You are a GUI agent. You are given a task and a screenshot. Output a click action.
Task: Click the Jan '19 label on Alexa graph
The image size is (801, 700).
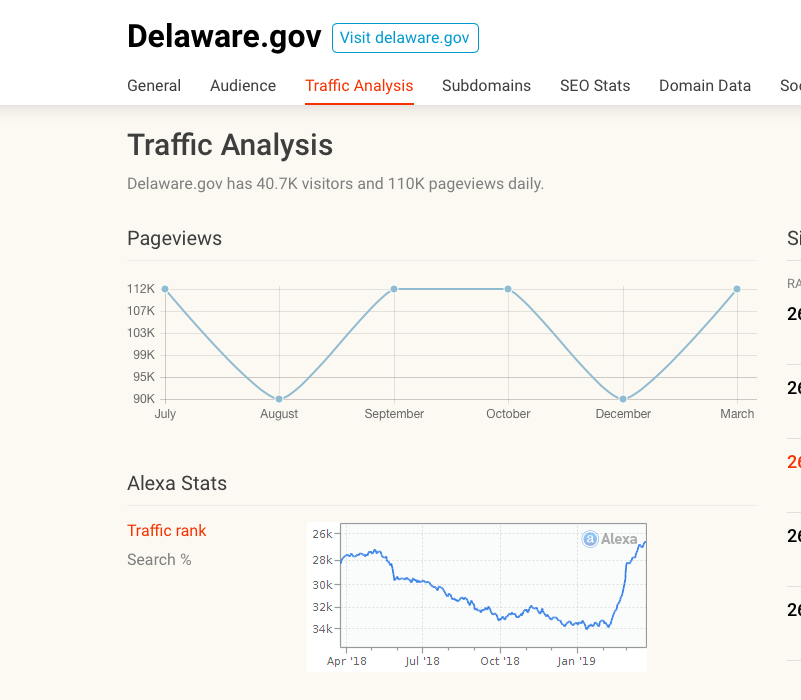576,661
